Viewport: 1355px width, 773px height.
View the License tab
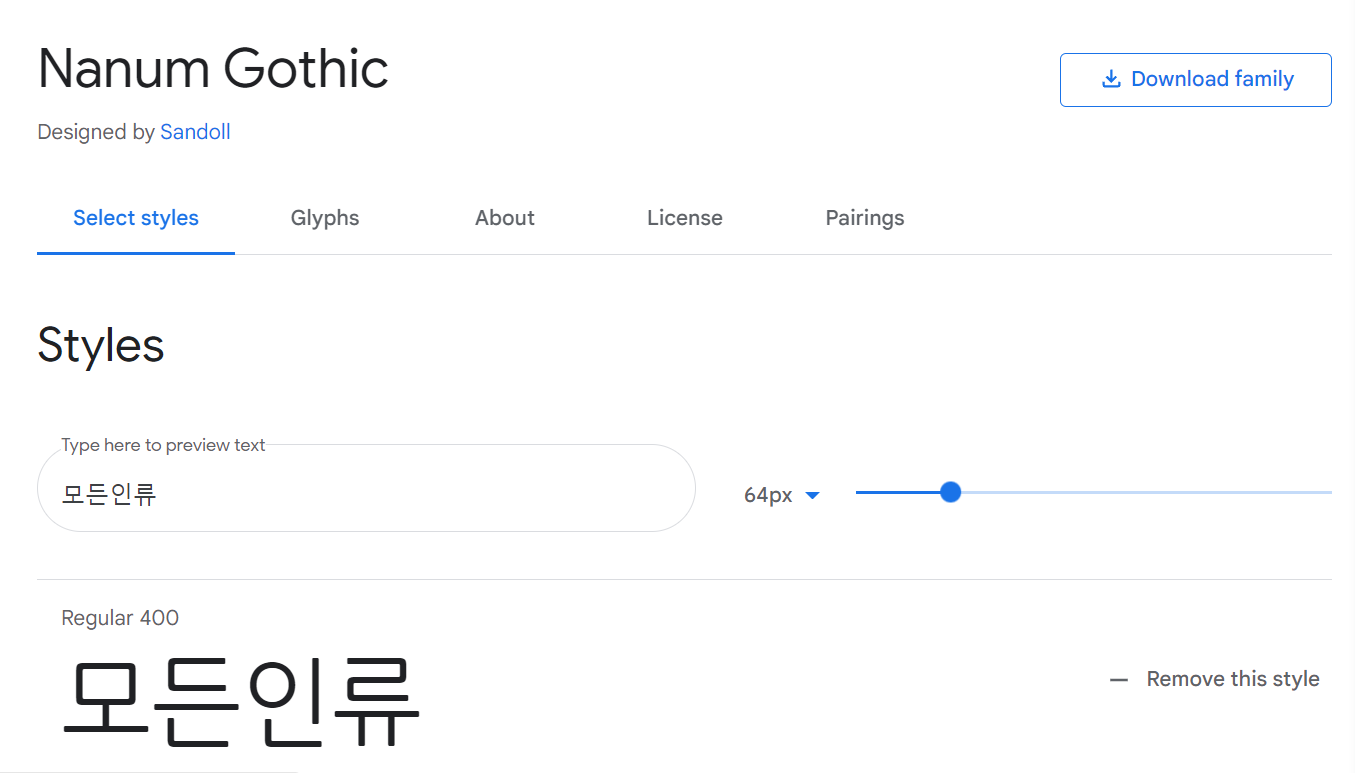click(x=685, y=218)
